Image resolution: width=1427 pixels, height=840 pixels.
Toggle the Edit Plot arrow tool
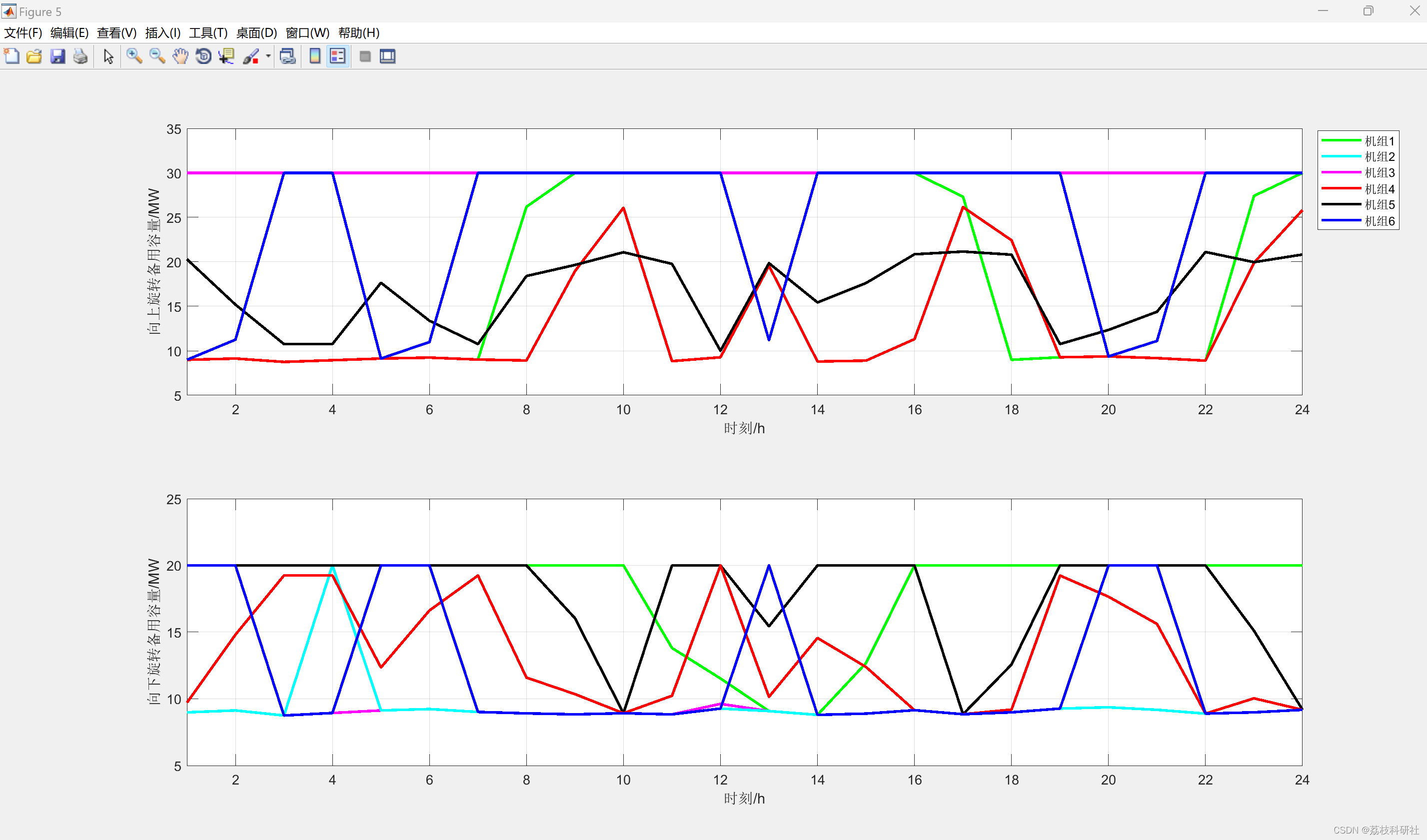tap(109, 56)
